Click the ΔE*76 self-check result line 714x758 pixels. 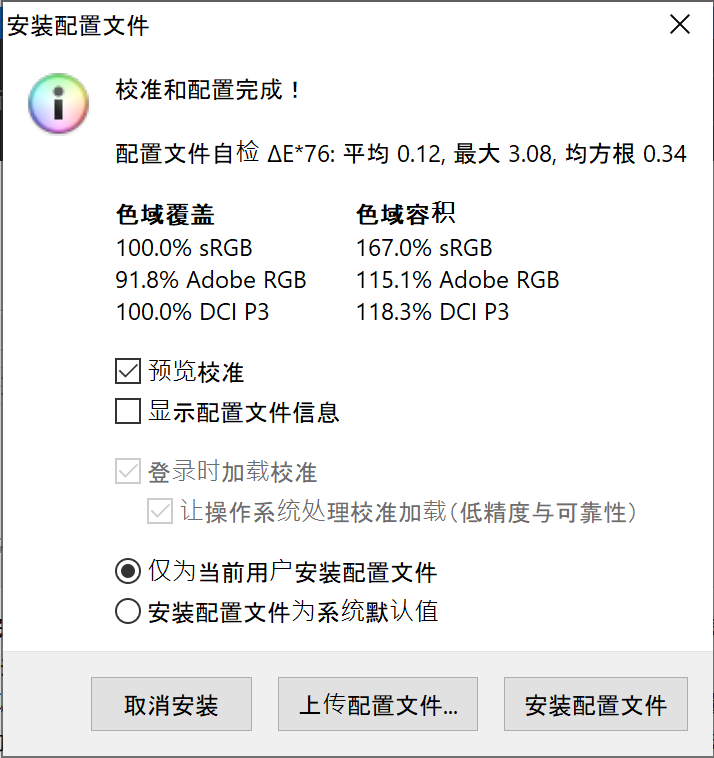(401, 153)
